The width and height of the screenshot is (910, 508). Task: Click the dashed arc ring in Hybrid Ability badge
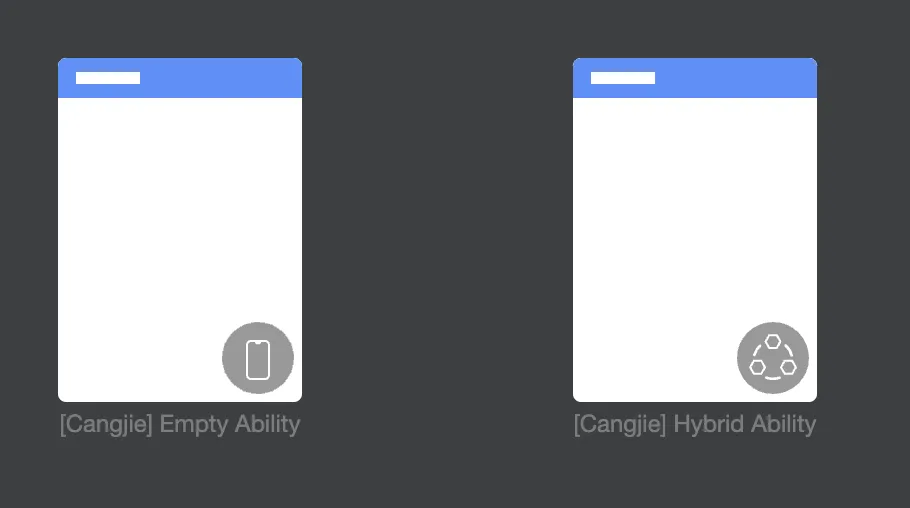click(772, 358)
